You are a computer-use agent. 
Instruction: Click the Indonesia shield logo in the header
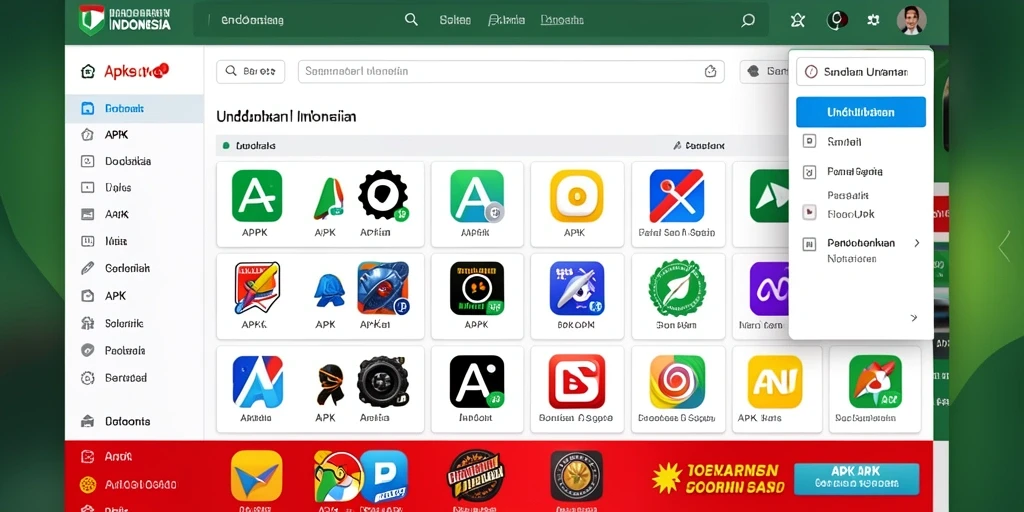(91, 20)
